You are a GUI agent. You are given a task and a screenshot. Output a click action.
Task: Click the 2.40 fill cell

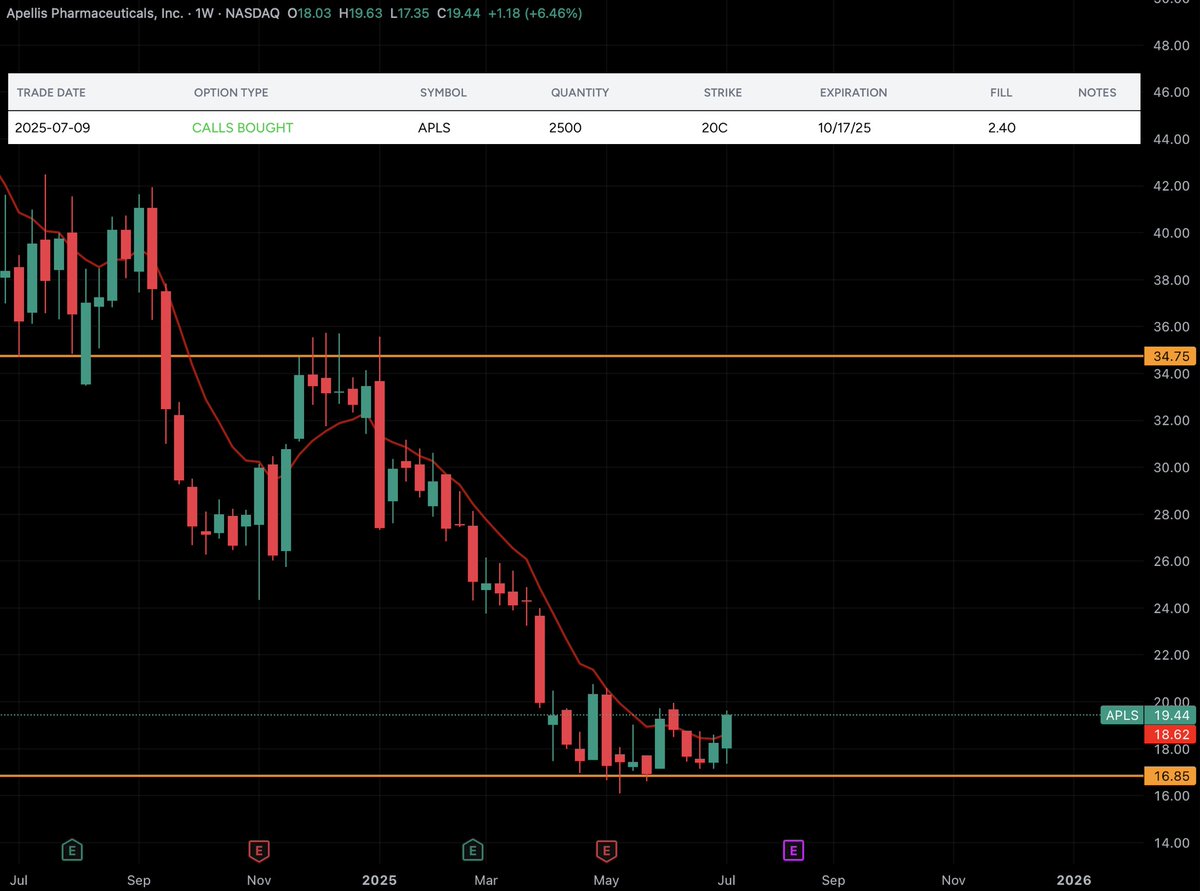(1003, 128)
